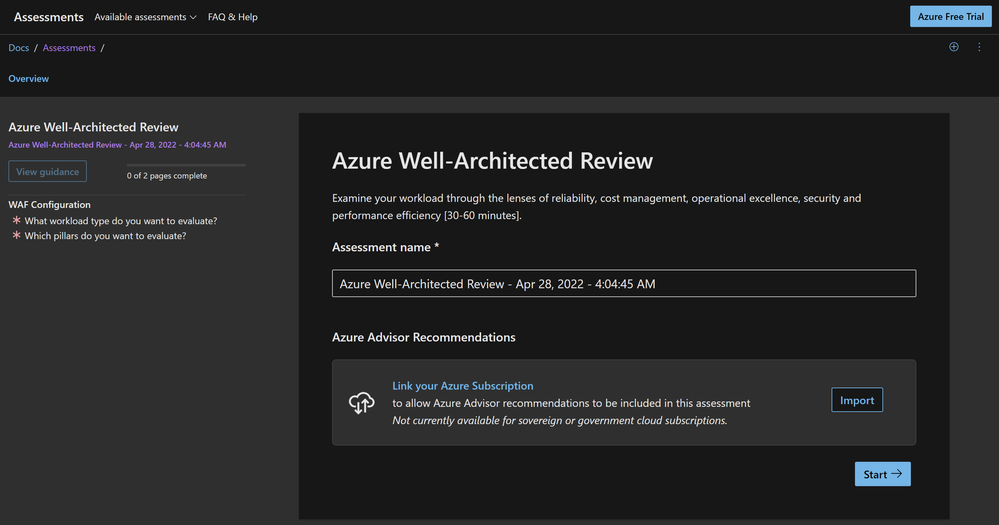This screenshot has height=525, width=999.
Task: Click the sovereign cloud availability note
Action: point(559,421)
